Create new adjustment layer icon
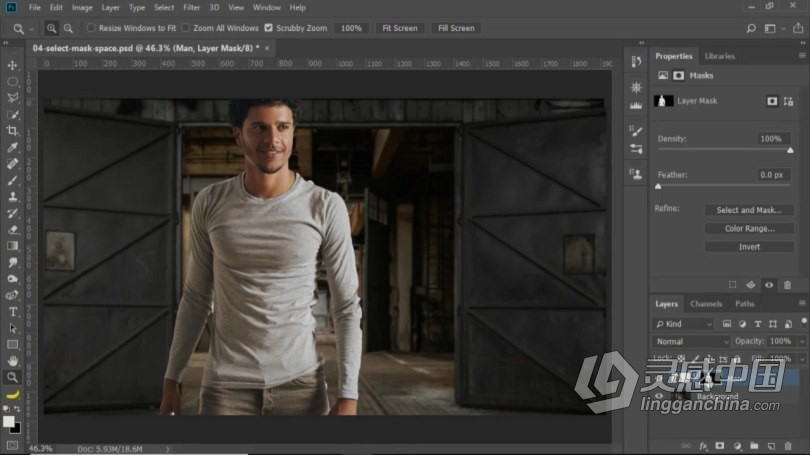The image size is (810, 455). coord(737,446)
